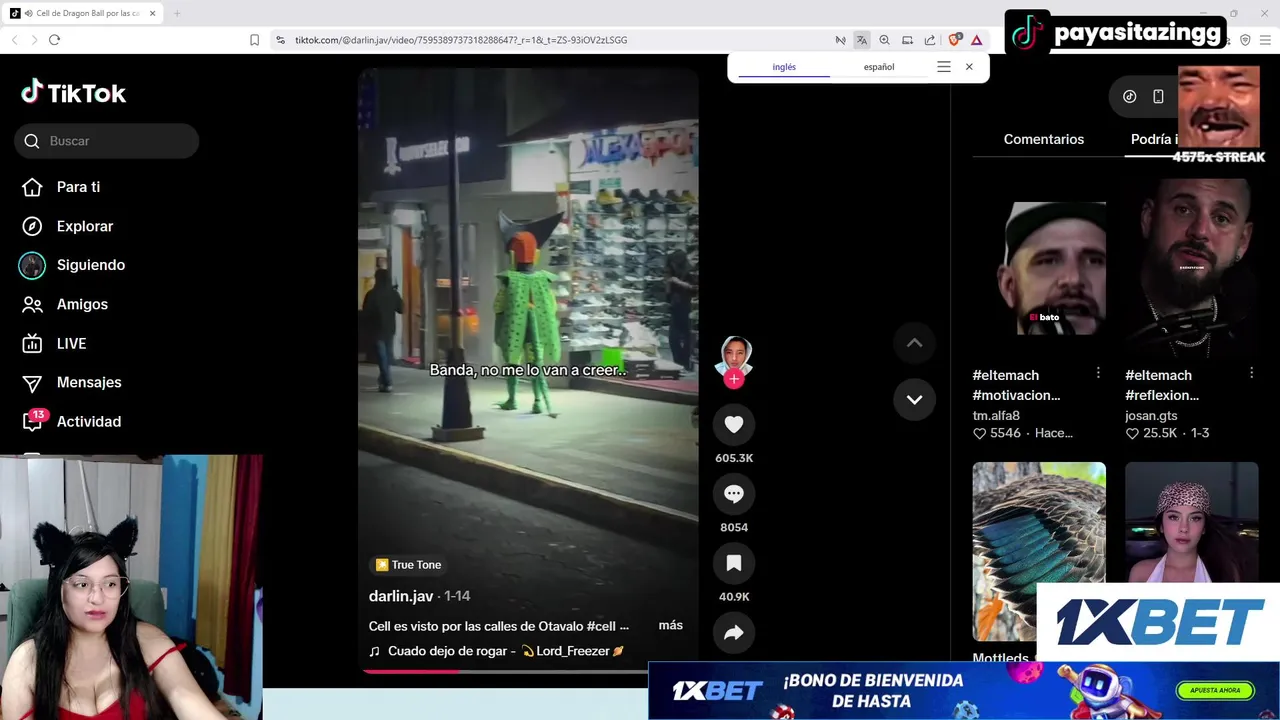The width and height of the screenshot is (1280, 720).
Task: Click the video playback progress bar
Action: tap(504, 672)
